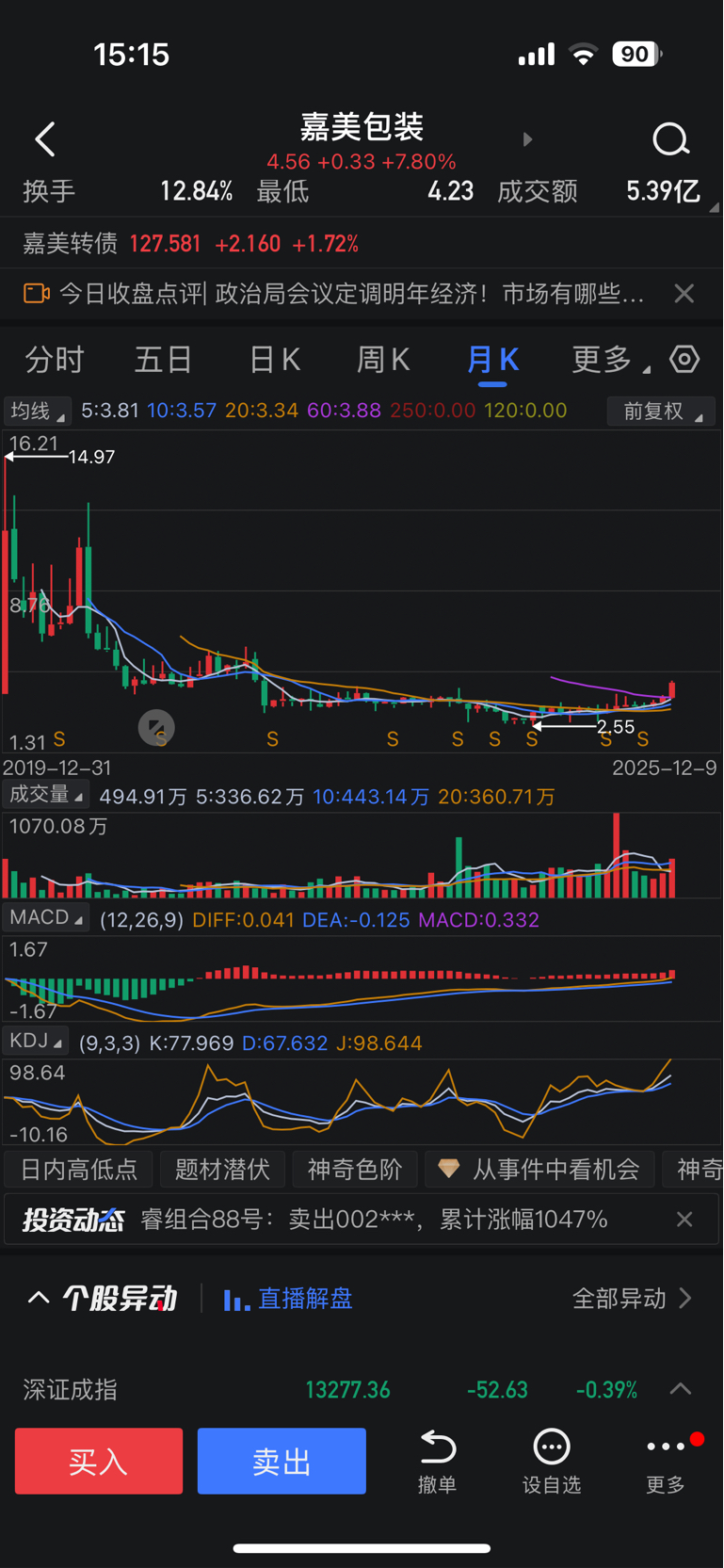Tap the 深证成指 13277.36 index value
The width and height of the screenshot is (724, 1568).
347,1390
